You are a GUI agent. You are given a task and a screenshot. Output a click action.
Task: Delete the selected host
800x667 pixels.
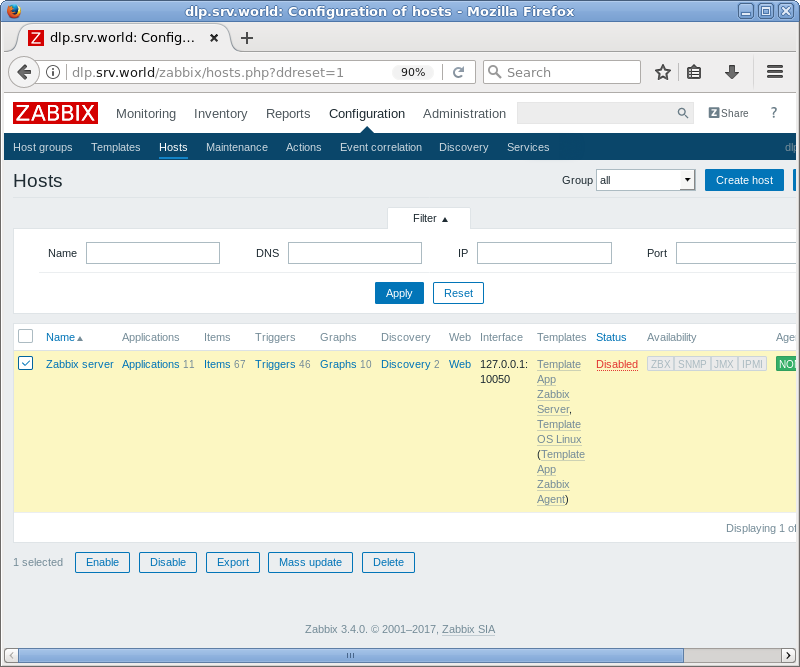click(388, 562)
